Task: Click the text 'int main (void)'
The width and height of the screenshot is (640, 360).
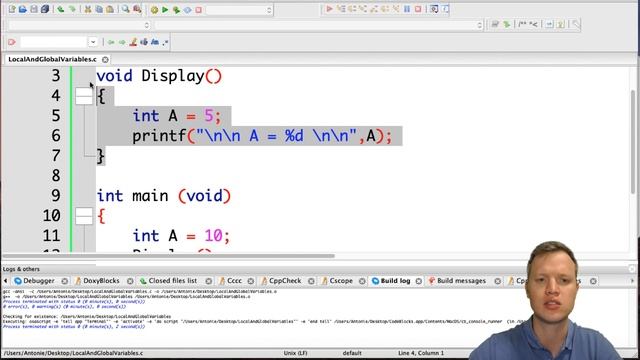Action: tap(164, 196)
